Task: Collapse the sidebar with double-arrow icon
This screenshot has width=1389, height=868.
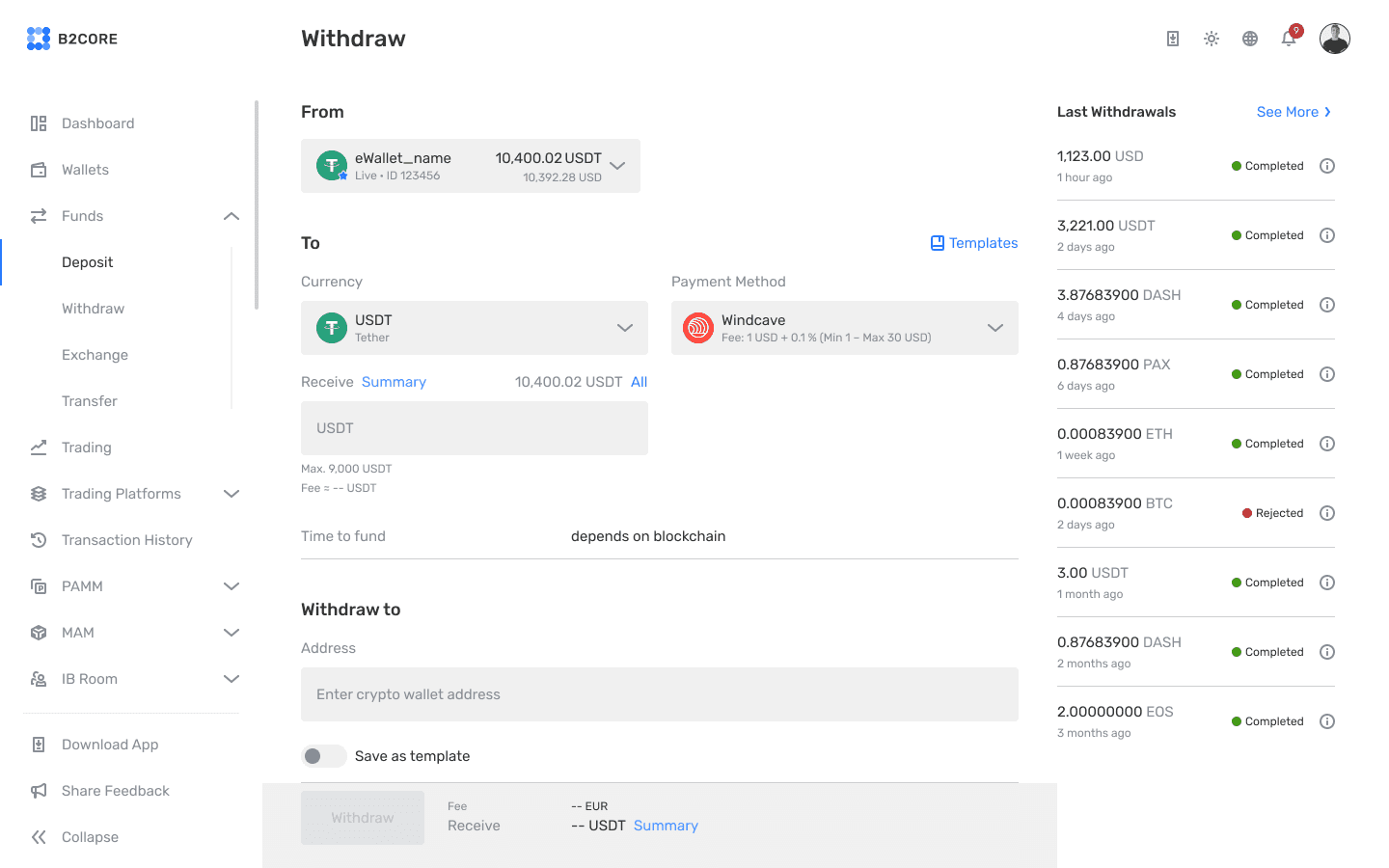Action: coord(39,837)
